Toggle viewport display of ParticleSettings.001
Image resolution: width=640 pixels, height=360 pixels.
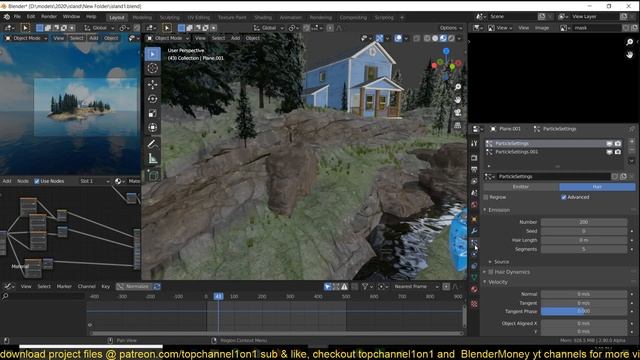609,152
